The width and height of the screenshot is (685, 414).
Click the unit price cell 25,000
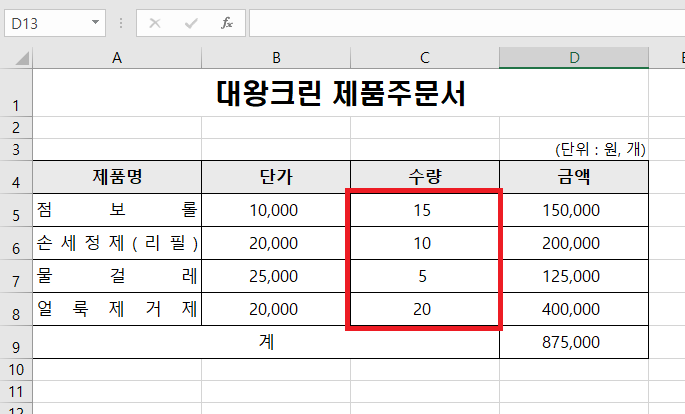click(x=276, y=276)
